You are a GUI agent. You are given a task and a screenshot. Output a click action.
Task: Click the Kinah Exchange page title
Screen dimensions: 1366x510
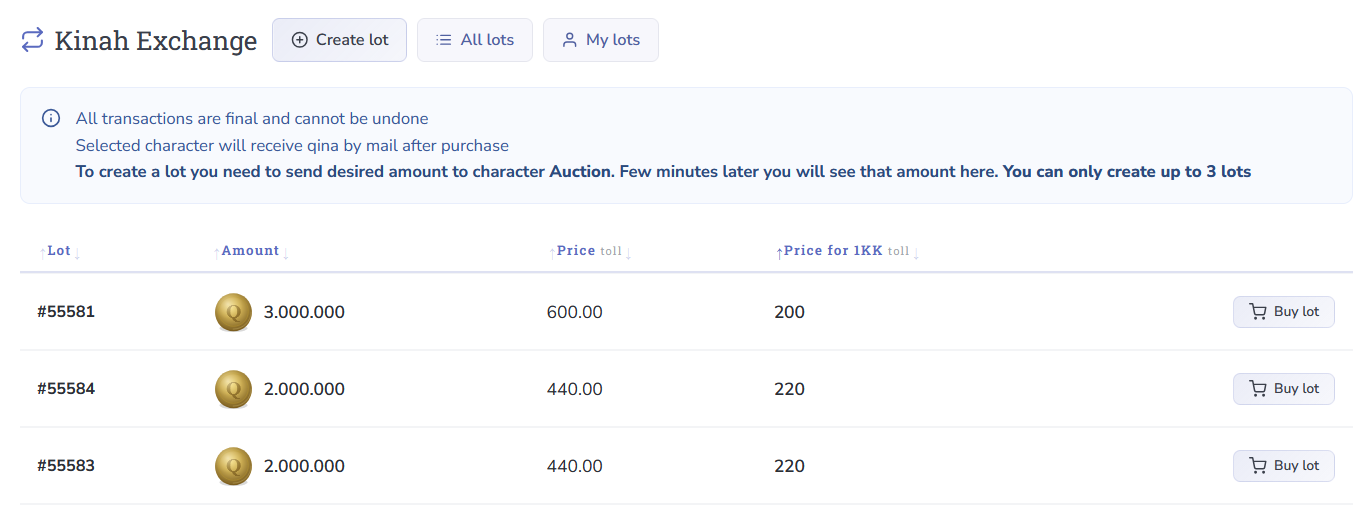[x=156, y=41]
